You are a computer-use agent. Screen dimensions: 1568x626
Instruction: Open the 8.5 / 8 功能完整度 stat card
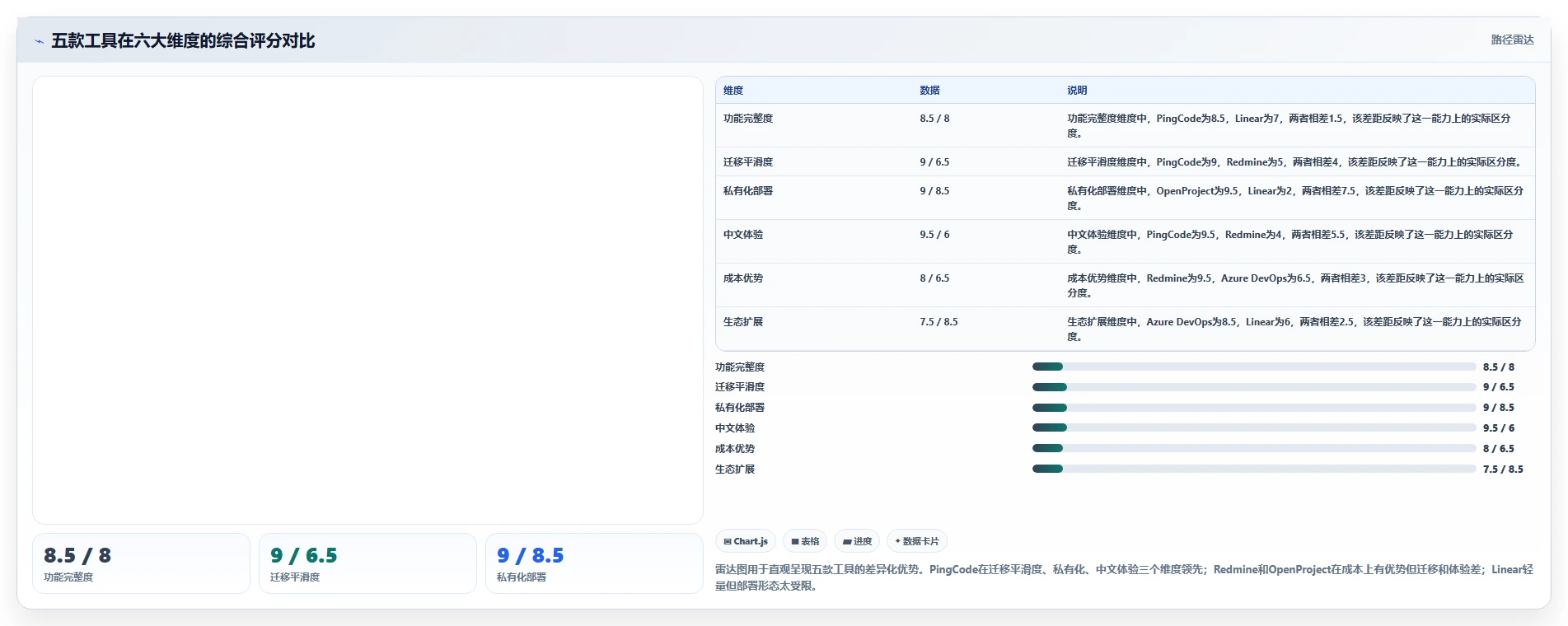click(x=141, y=563)
